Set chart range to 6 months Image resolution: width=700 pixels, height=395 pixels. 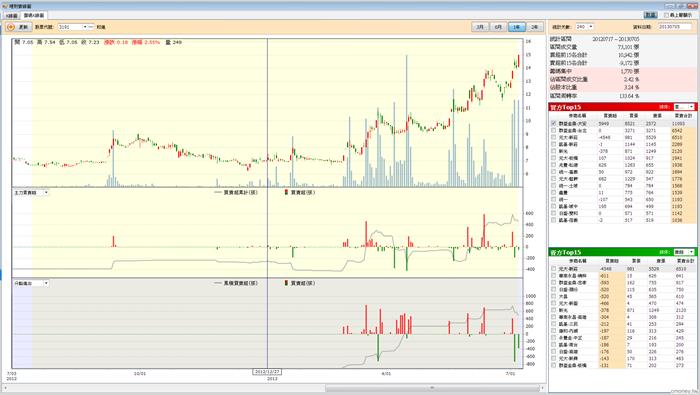pyautogui.click(x=498, y=27)
